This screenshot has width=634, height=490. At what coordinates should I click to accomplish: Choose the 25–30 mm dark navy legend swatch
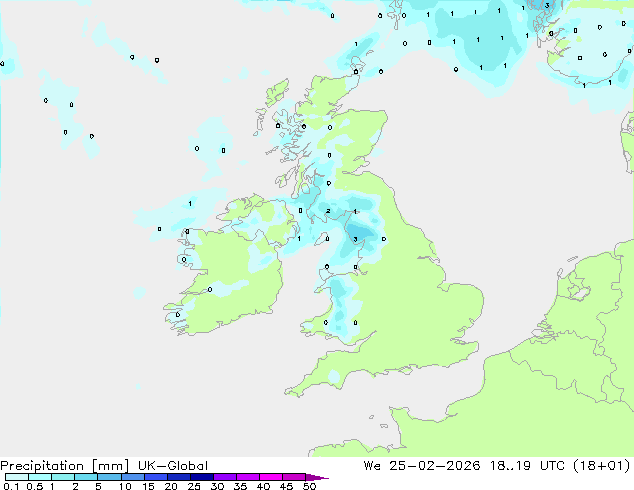pos(202,477)
